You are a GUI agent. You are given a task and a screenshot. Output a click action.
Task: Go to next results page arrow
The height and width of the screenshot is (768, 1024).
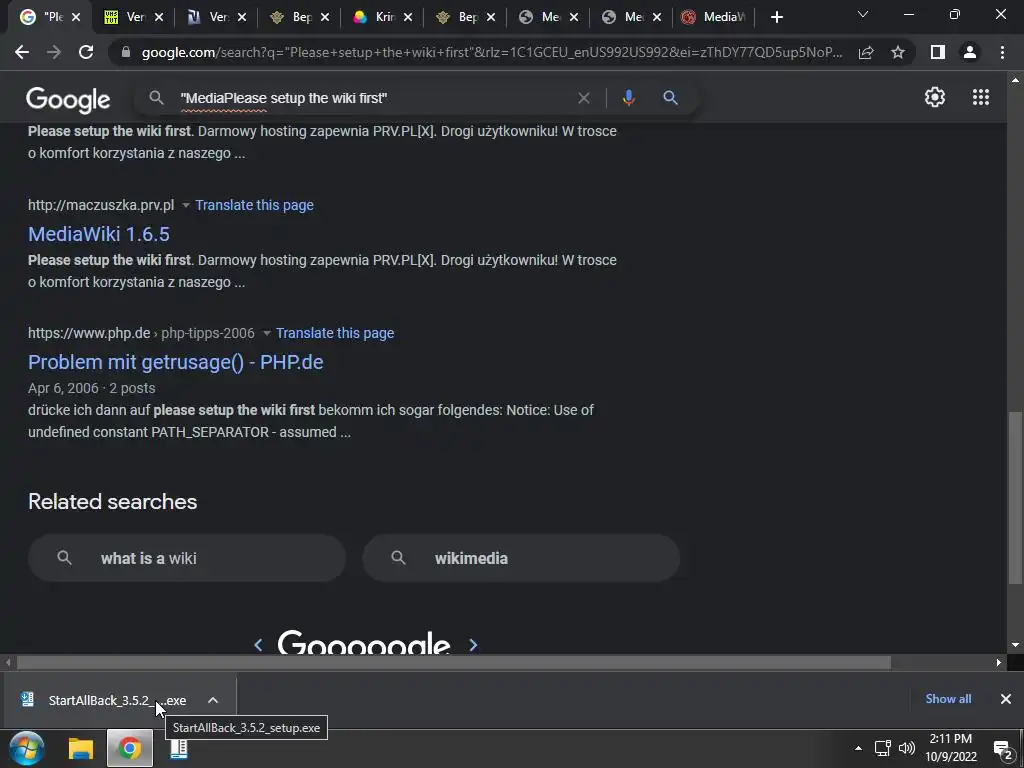(x=473, y=645)
